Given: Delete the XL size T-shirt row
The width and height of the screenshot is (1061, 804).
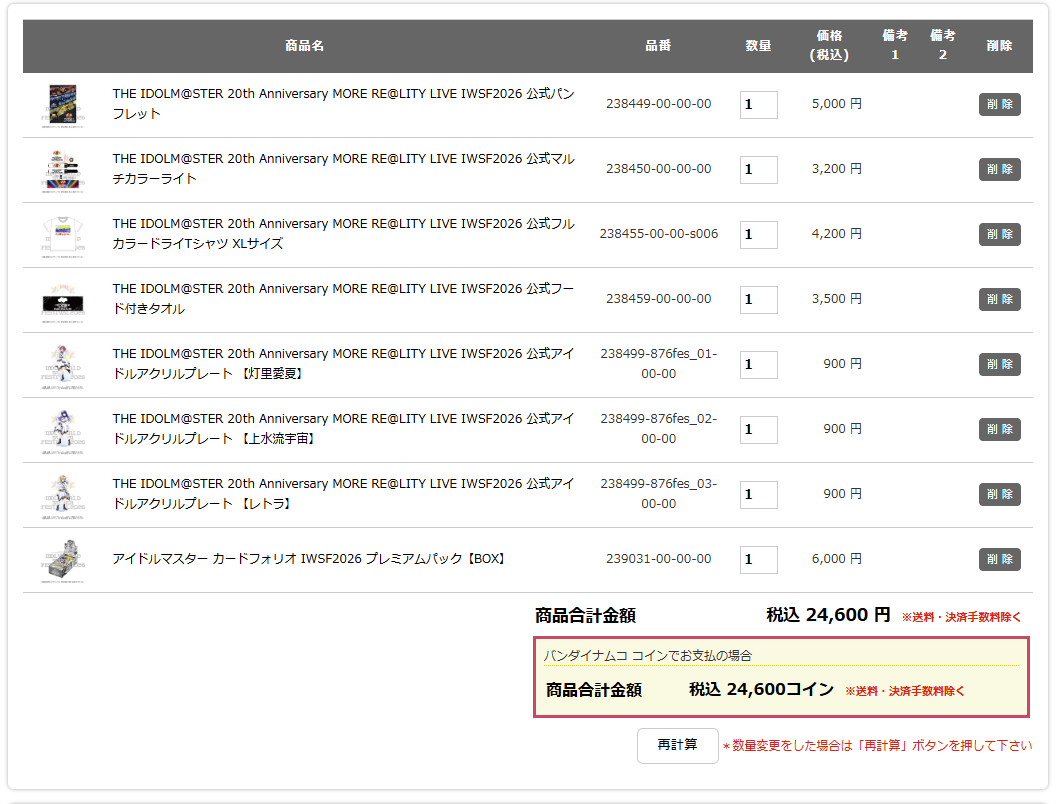Looking at the screenshot, I should pos(999,235).
